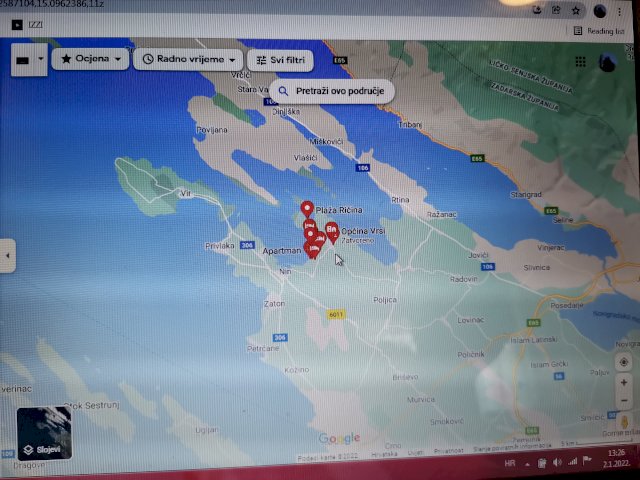
Task: Click Pretraži ovo područje search button
Action: pyautogui.click(x=331, y=91)
